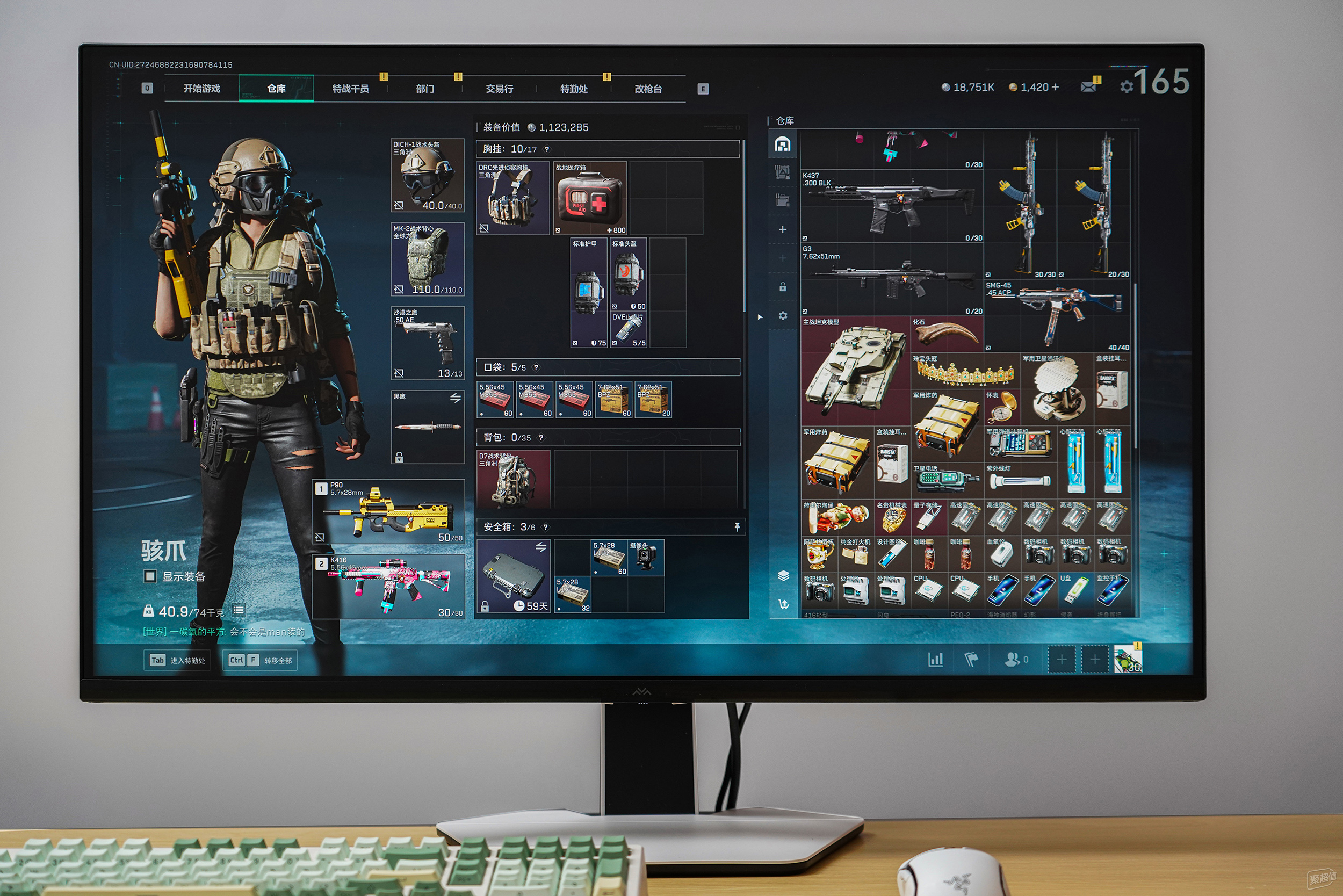The width and height of the screenshot is (1343, 896).
Task: Select the P90 primary weapon slot
Action: pos(388,511)
